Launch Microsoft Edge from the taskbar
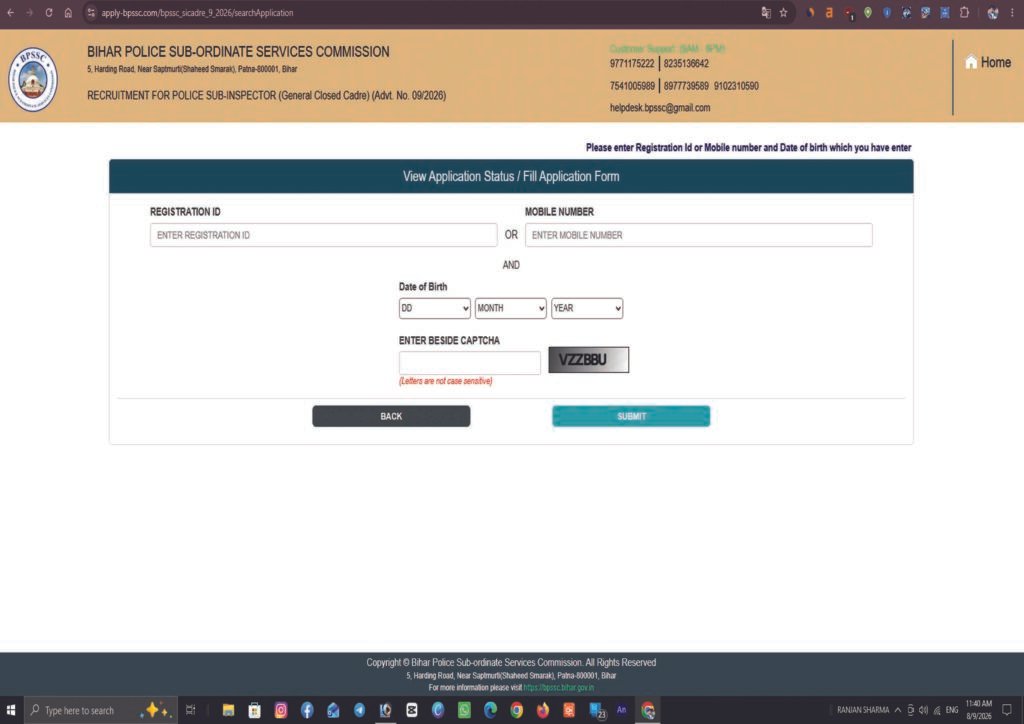The width and height of the screenshot is (1024, 724). 490,710
